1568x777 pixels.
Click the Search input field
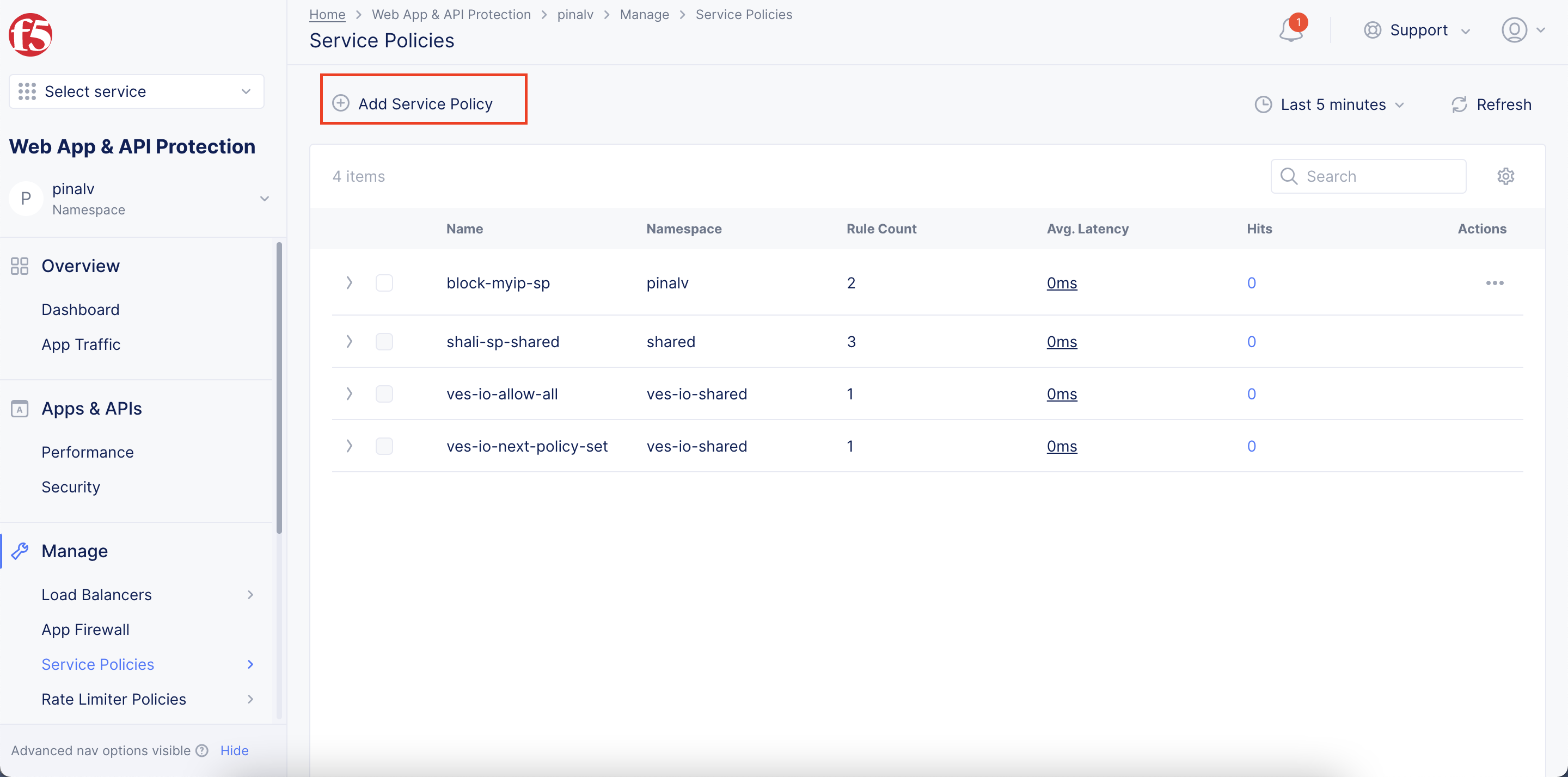click(1370, 176)
